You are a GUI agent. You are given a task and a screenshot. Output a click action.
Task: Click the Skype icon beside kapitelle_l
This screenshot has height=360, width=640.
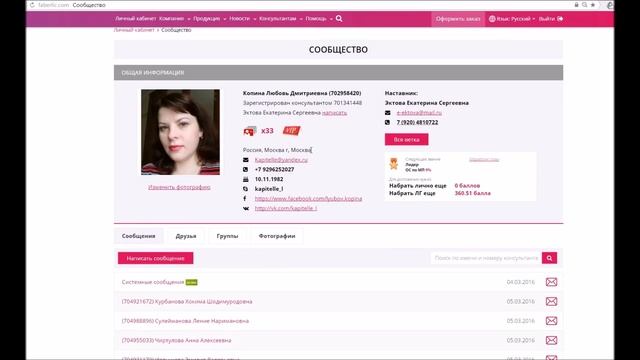coord(246,189)
